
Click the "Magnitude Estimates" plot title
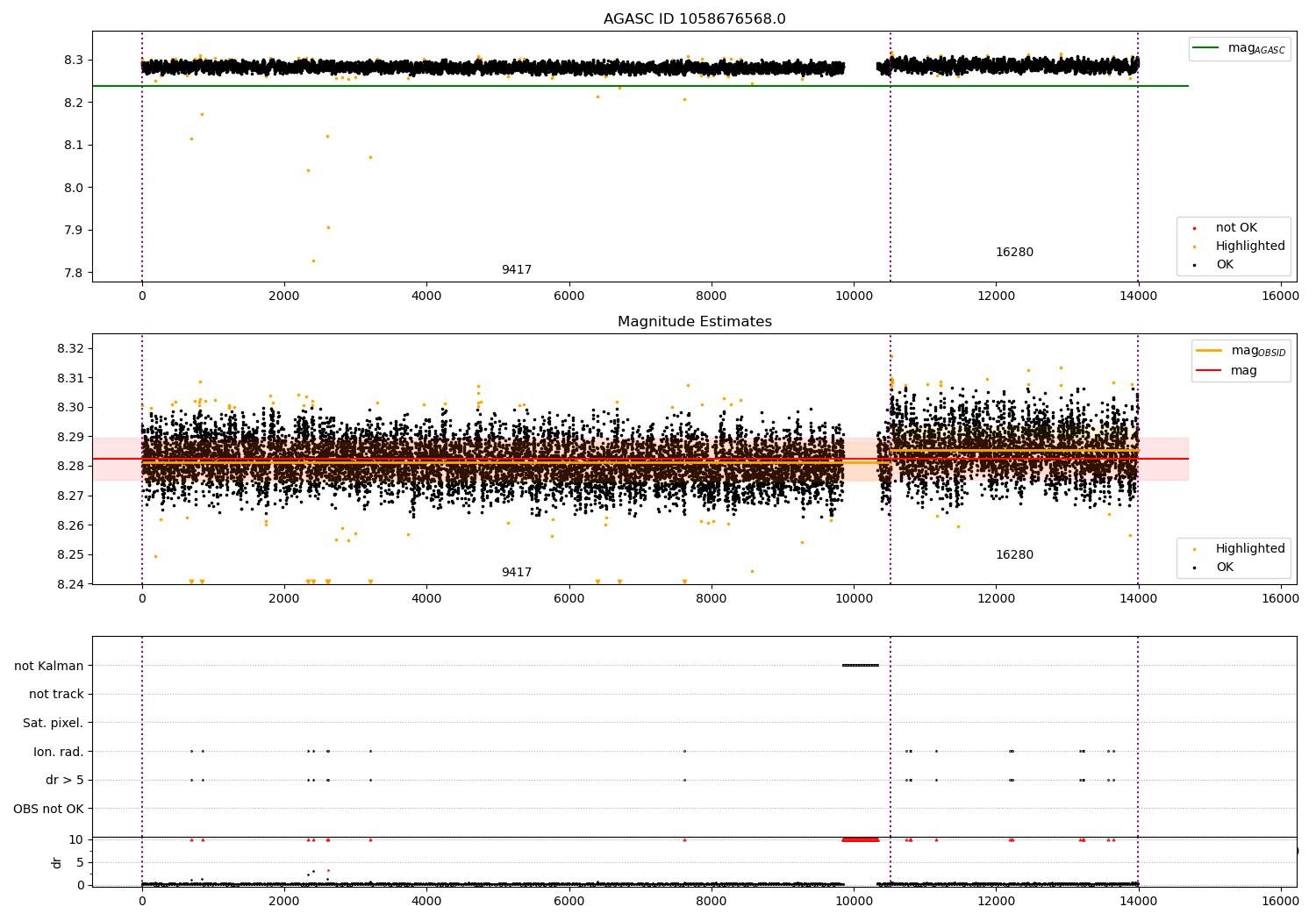pyautogui.click(x=694, y=322)
